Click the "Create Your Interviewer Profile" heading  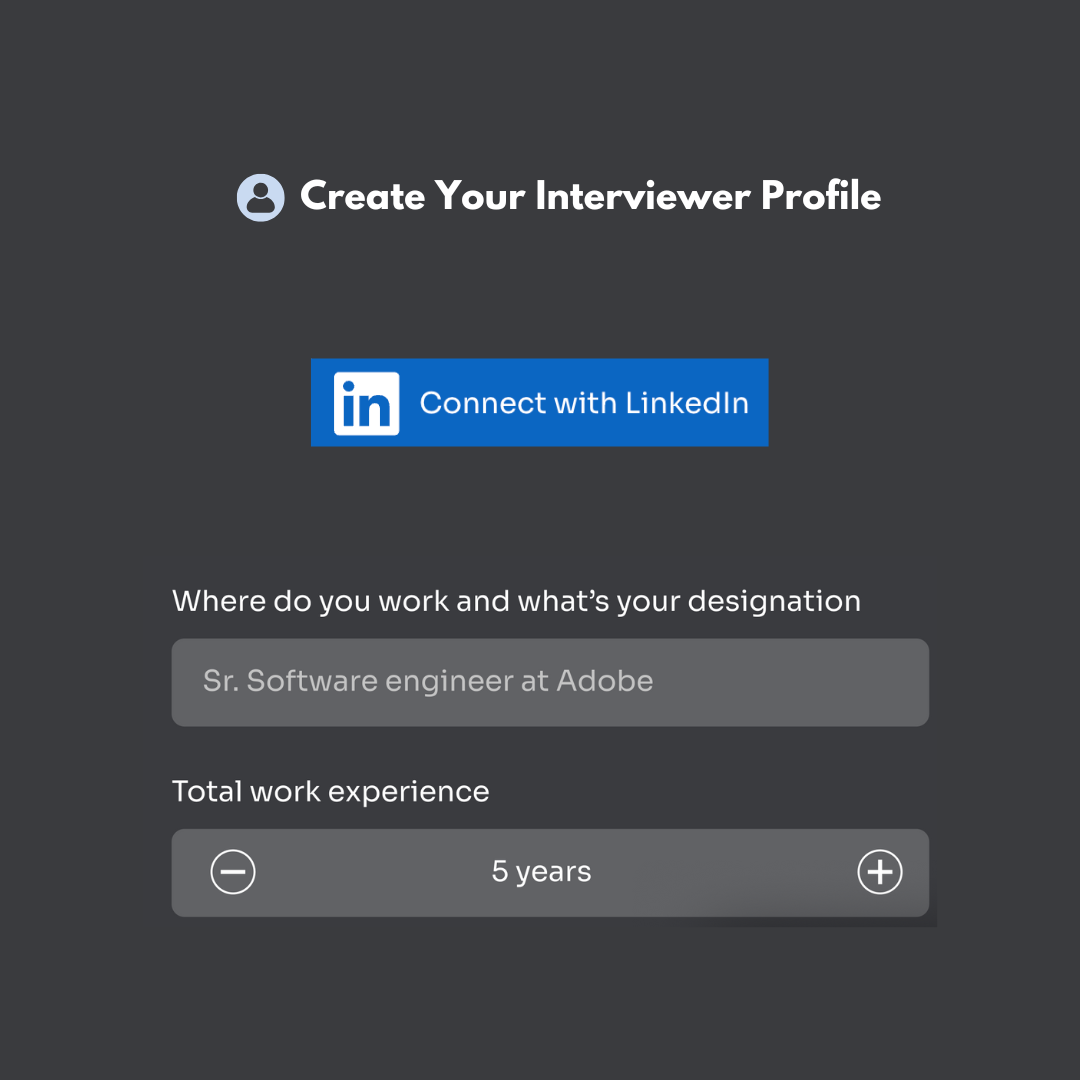[x=590, y=196]
